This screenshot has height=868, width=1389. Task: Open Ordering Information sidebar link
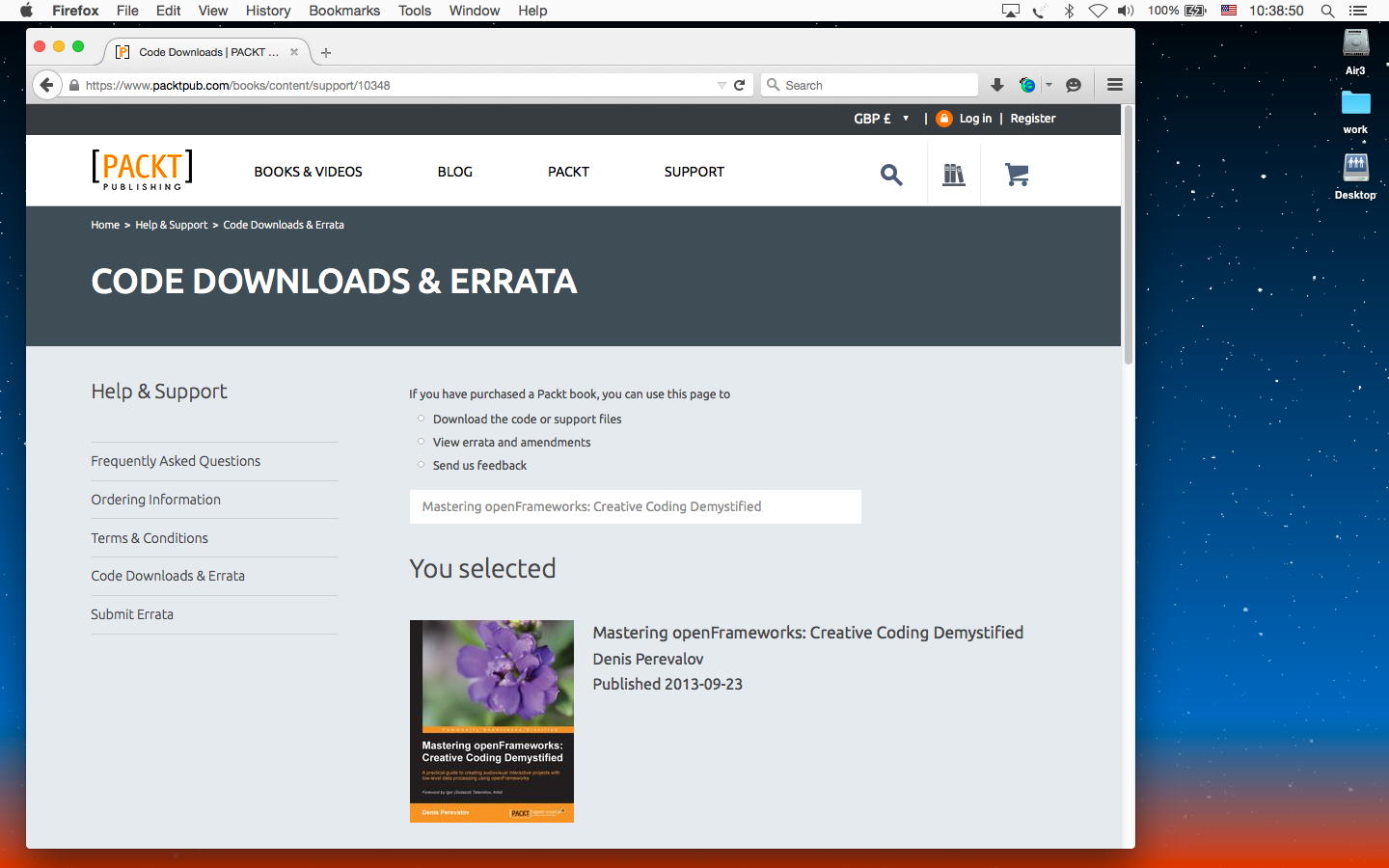pyautogui.click(x=156, y=500)
